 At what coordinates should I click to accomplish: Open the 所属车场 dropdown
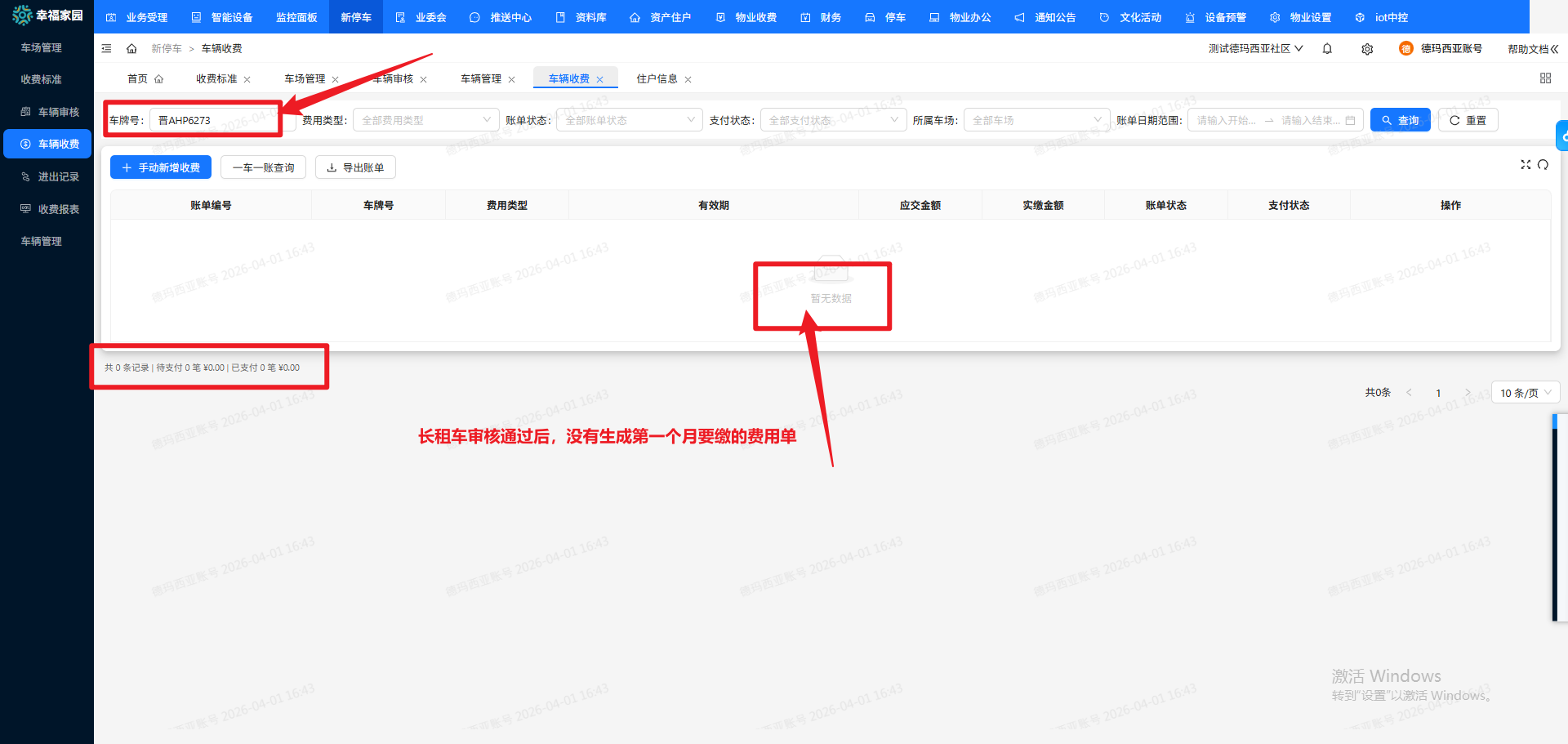(x=1036, y=119)
